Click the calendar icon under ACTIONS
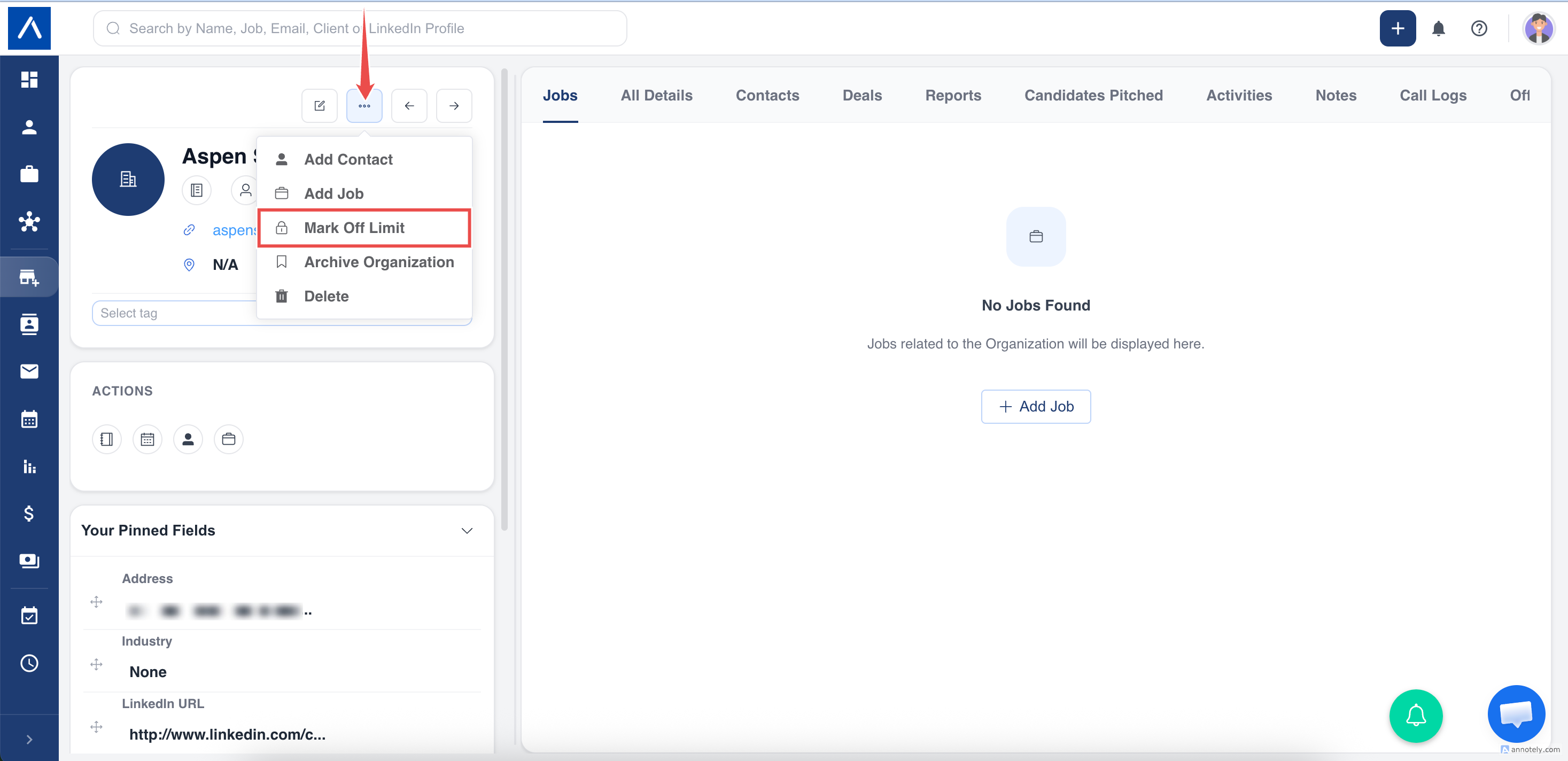Viewport: 1568px width, 761px height. point(148,439)
